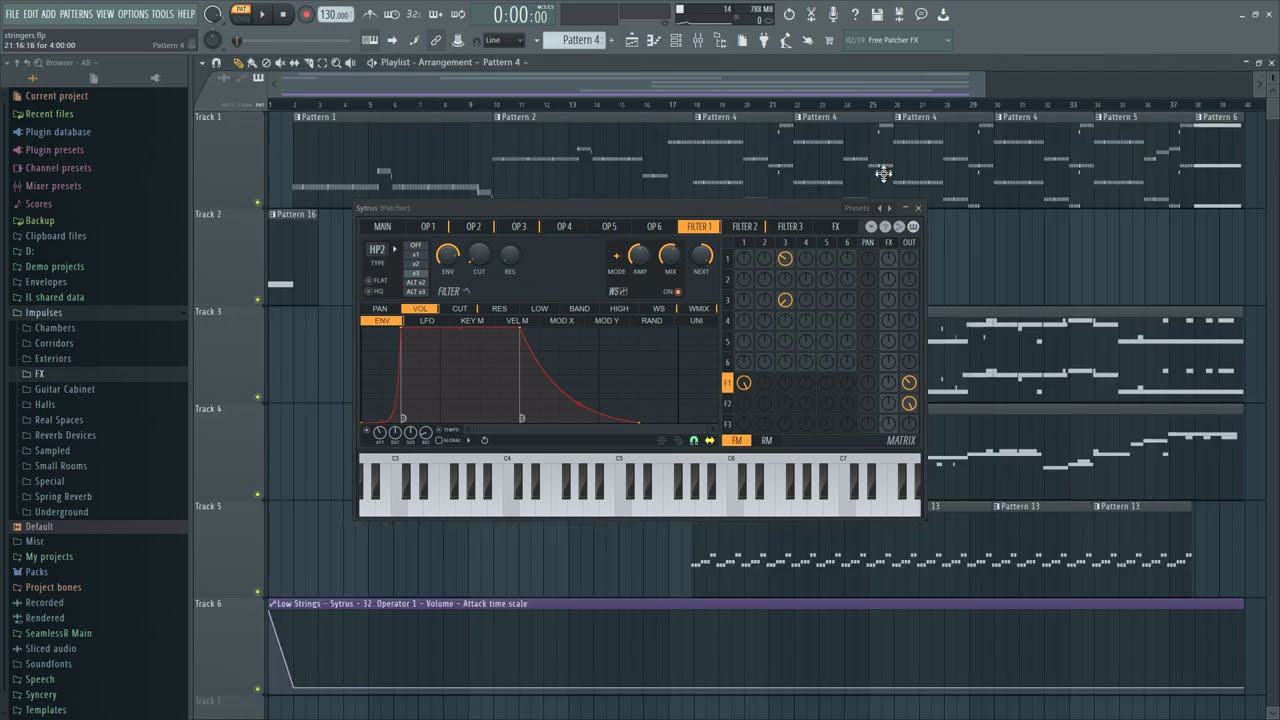
Task: Expand the Reverb Devices folder
Action: pyautogui.click(x=65, y=435)
